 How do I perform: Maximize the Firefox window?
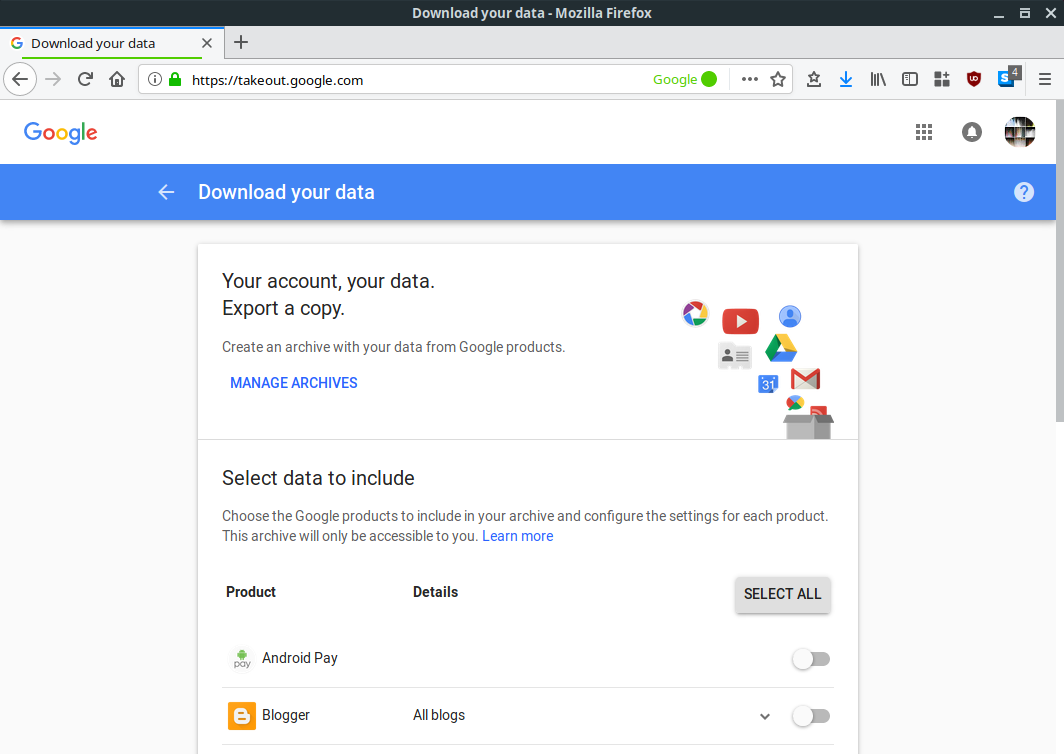pos(1025,14)
